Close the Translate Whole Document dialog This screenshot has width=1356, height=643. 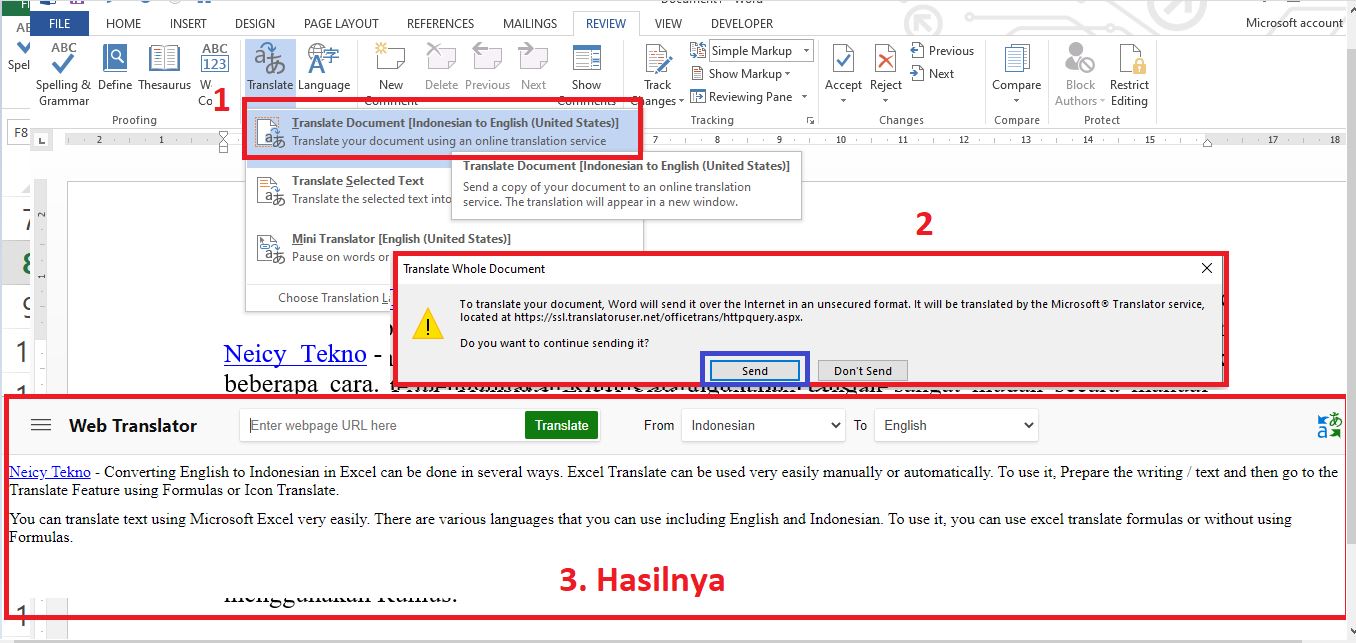pos(1206,268)
